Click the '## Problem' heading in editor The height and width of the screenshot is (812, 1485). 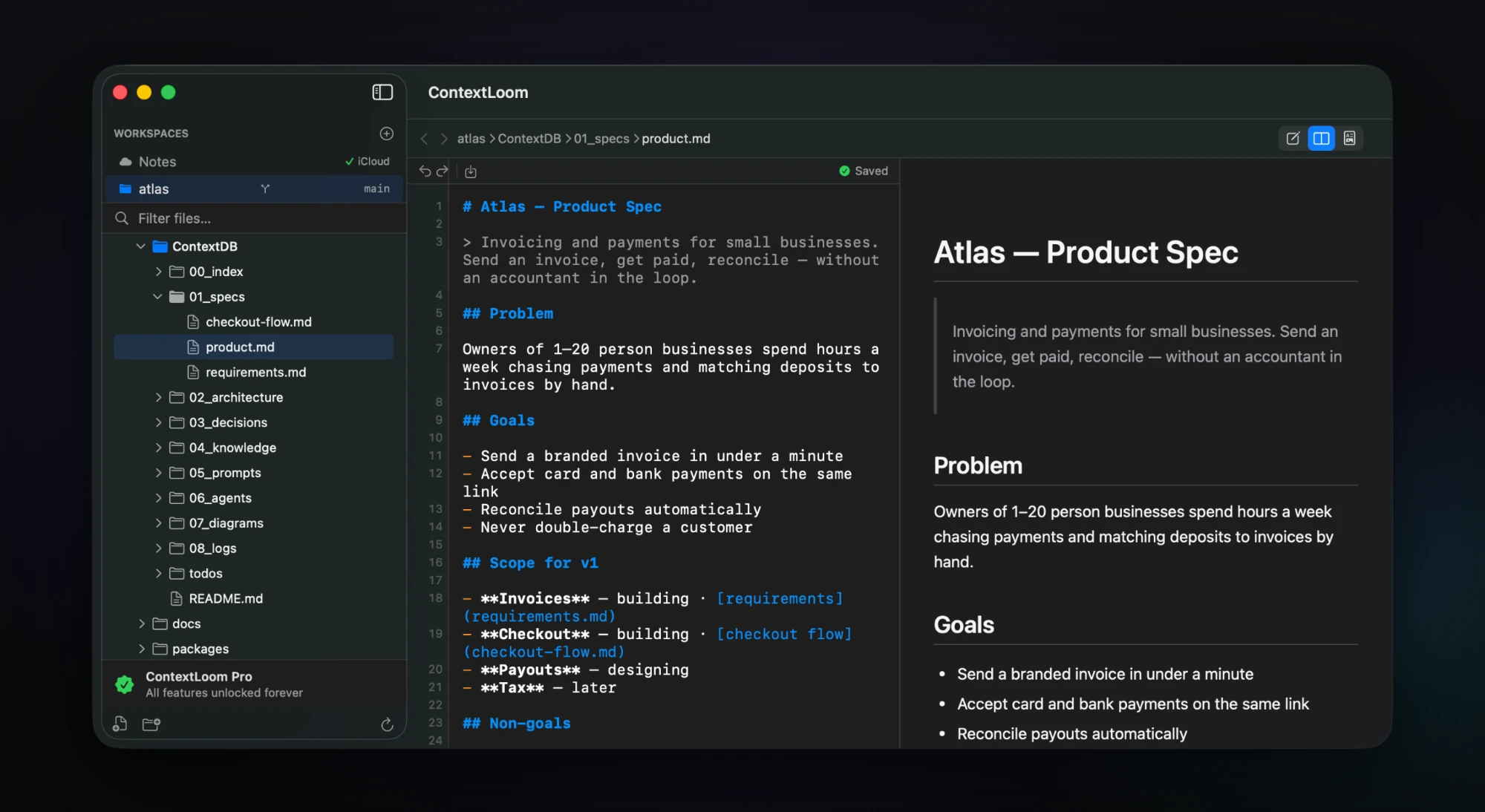point(508,313)
